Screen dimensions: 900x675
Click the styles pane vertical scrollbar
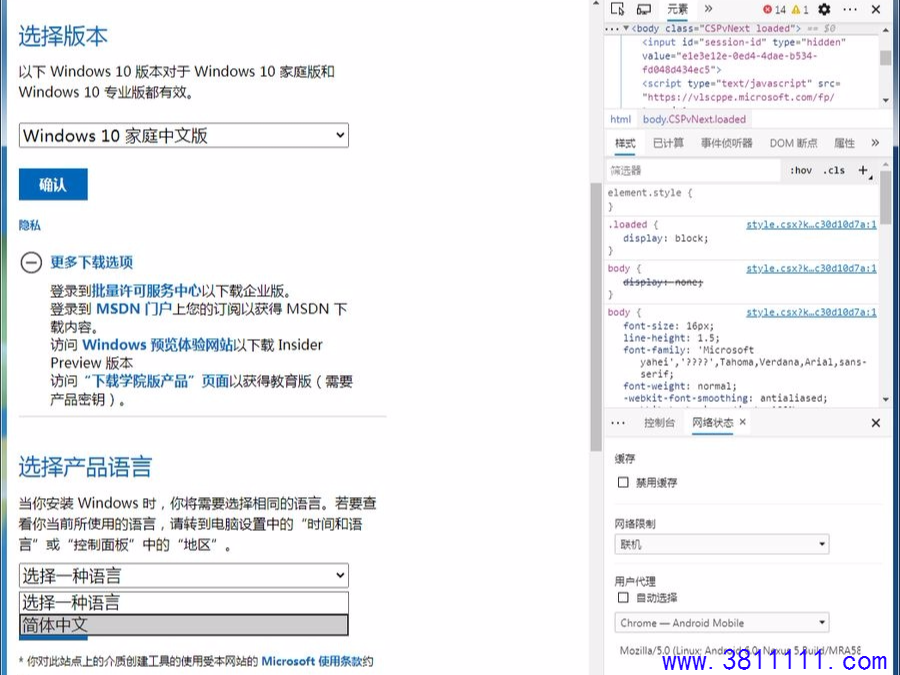(885, 197)
